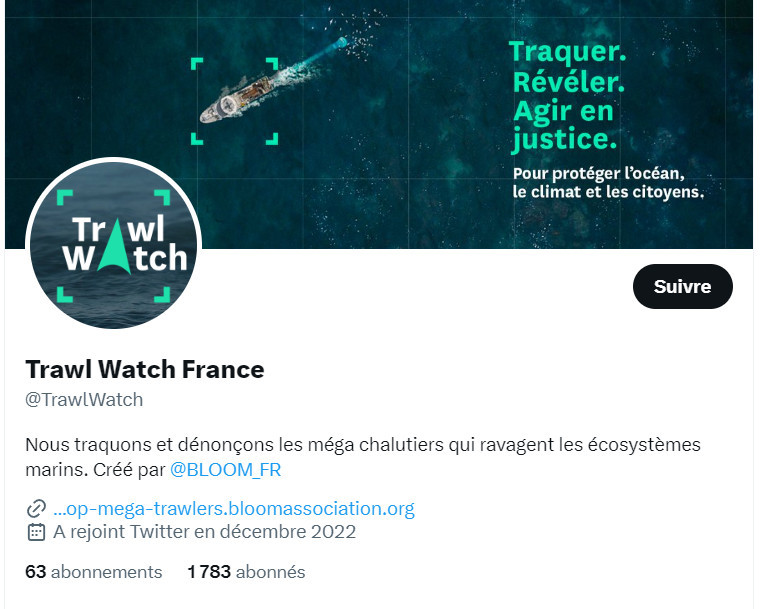Click the ship in the banner
766x609 pixels.
237,99
